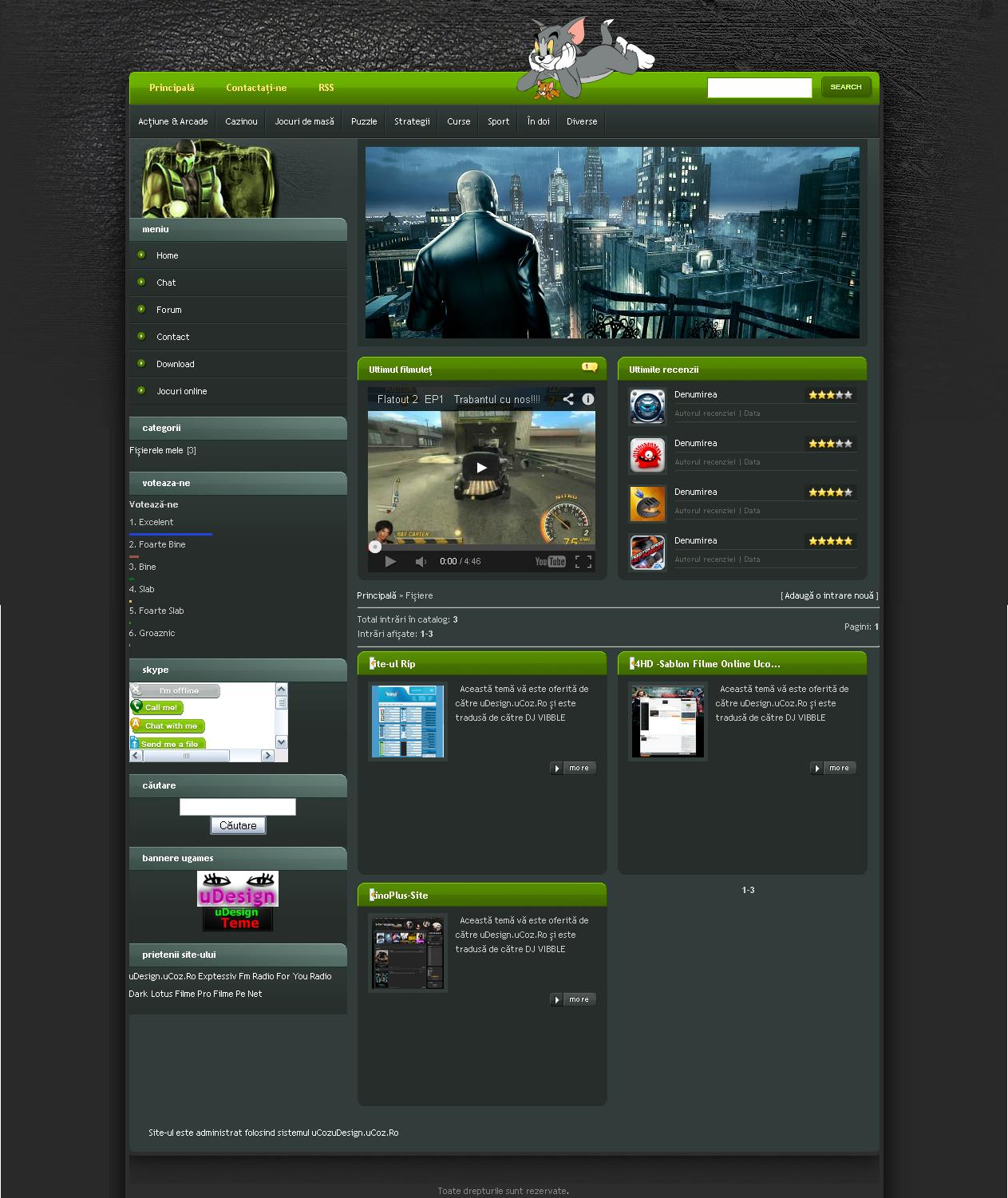
Task: Select the Cazinou category
Action: (x=241, y=121)
